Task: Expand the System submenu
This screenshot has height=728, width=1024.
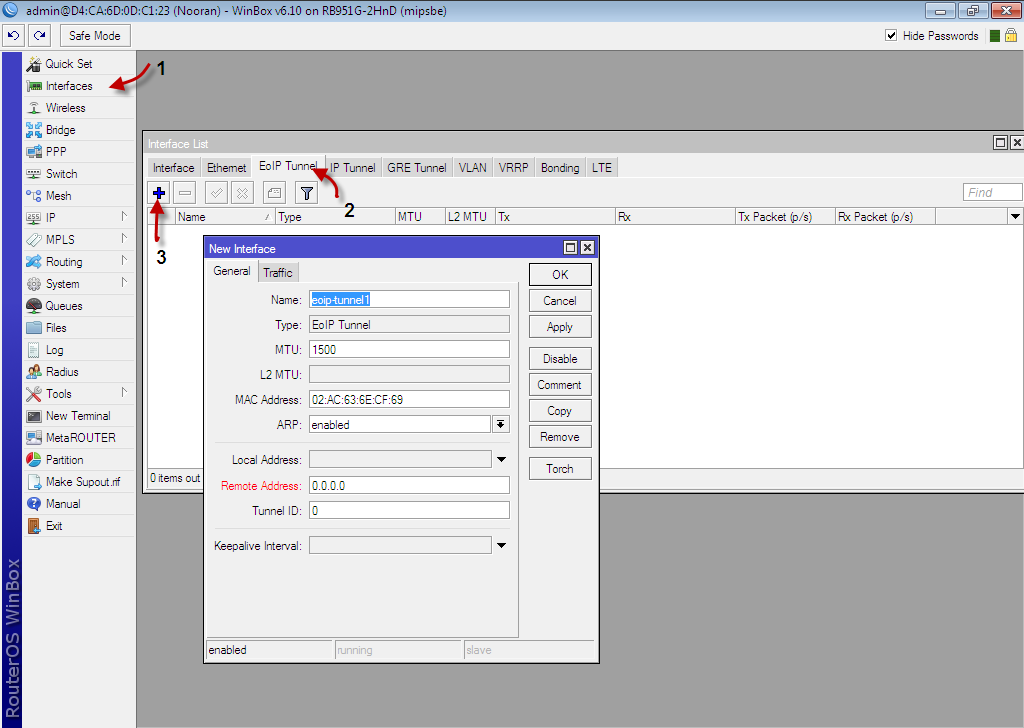Action: pyautogui.click(x=124, y=283)
